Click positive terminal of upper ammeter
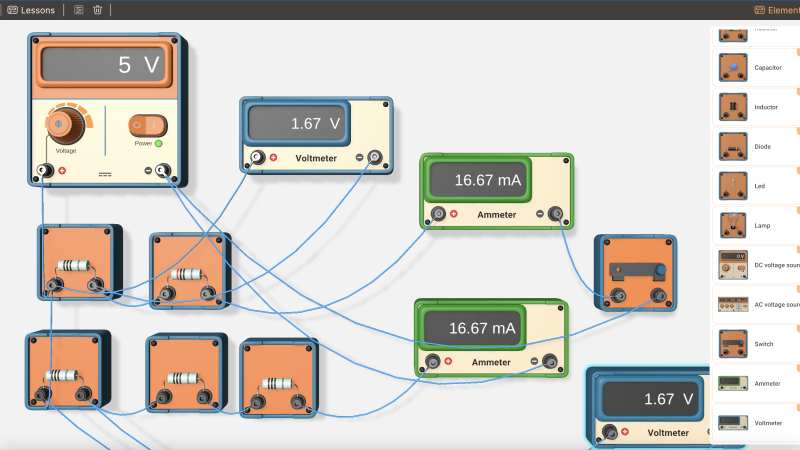This screenshot has width=800, height=450. (438, 214)
